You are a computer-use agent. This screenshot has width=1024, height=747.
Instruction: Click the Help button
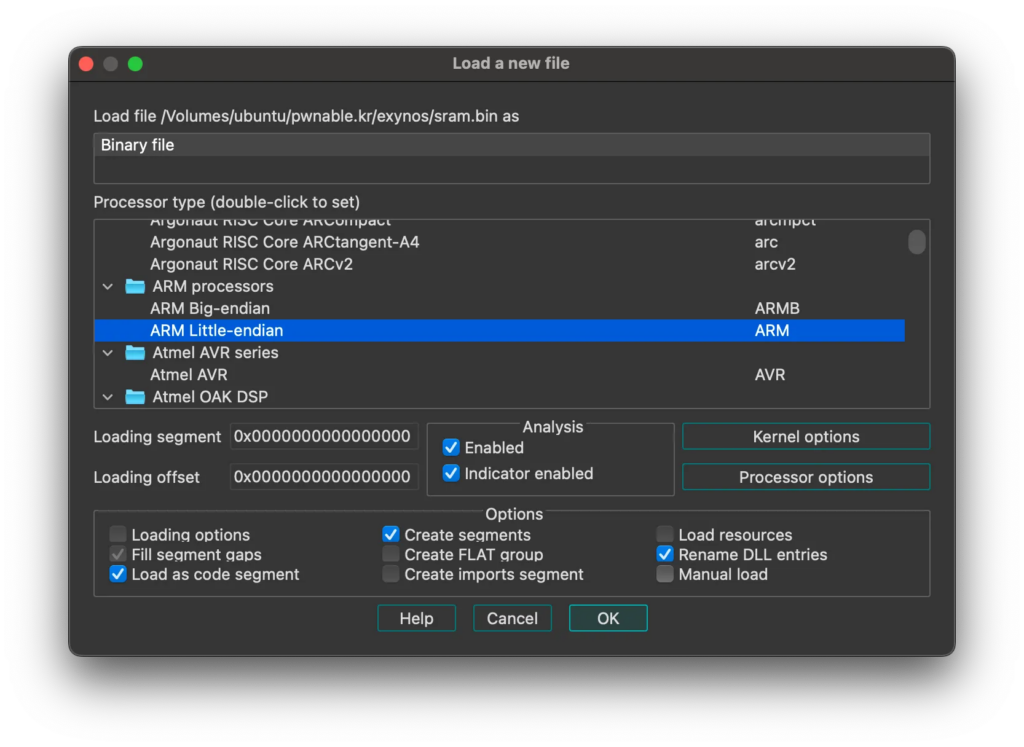417,618
